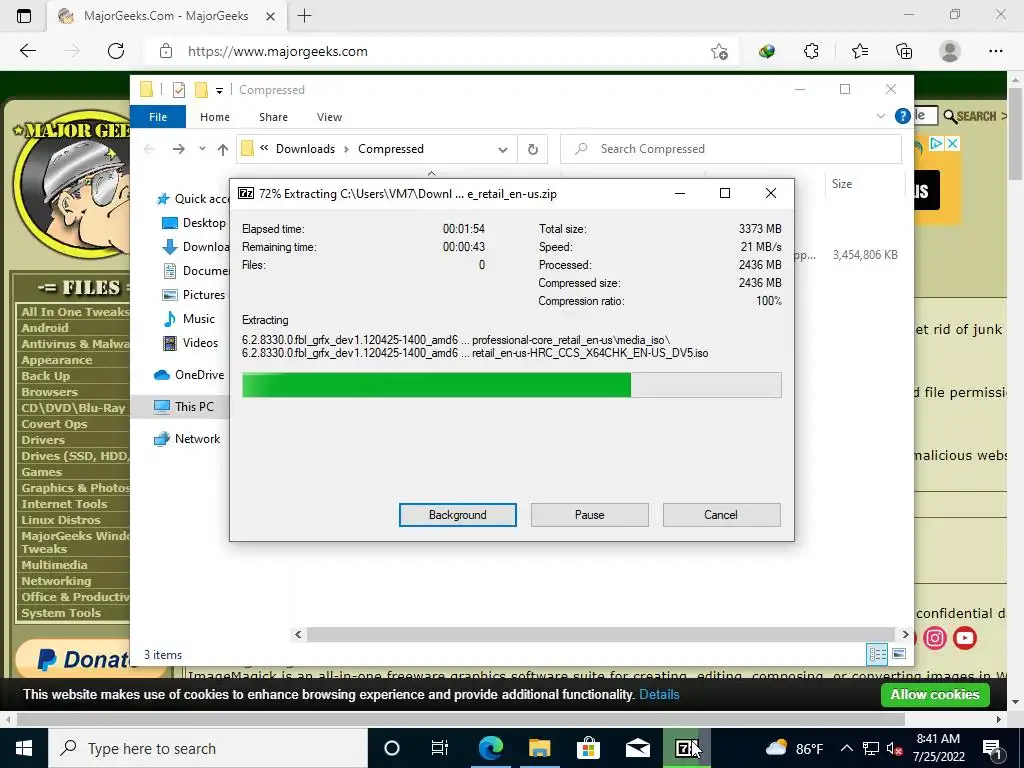
Task: Reload the MajorGeeks page
Action: (x=116, y=51)
